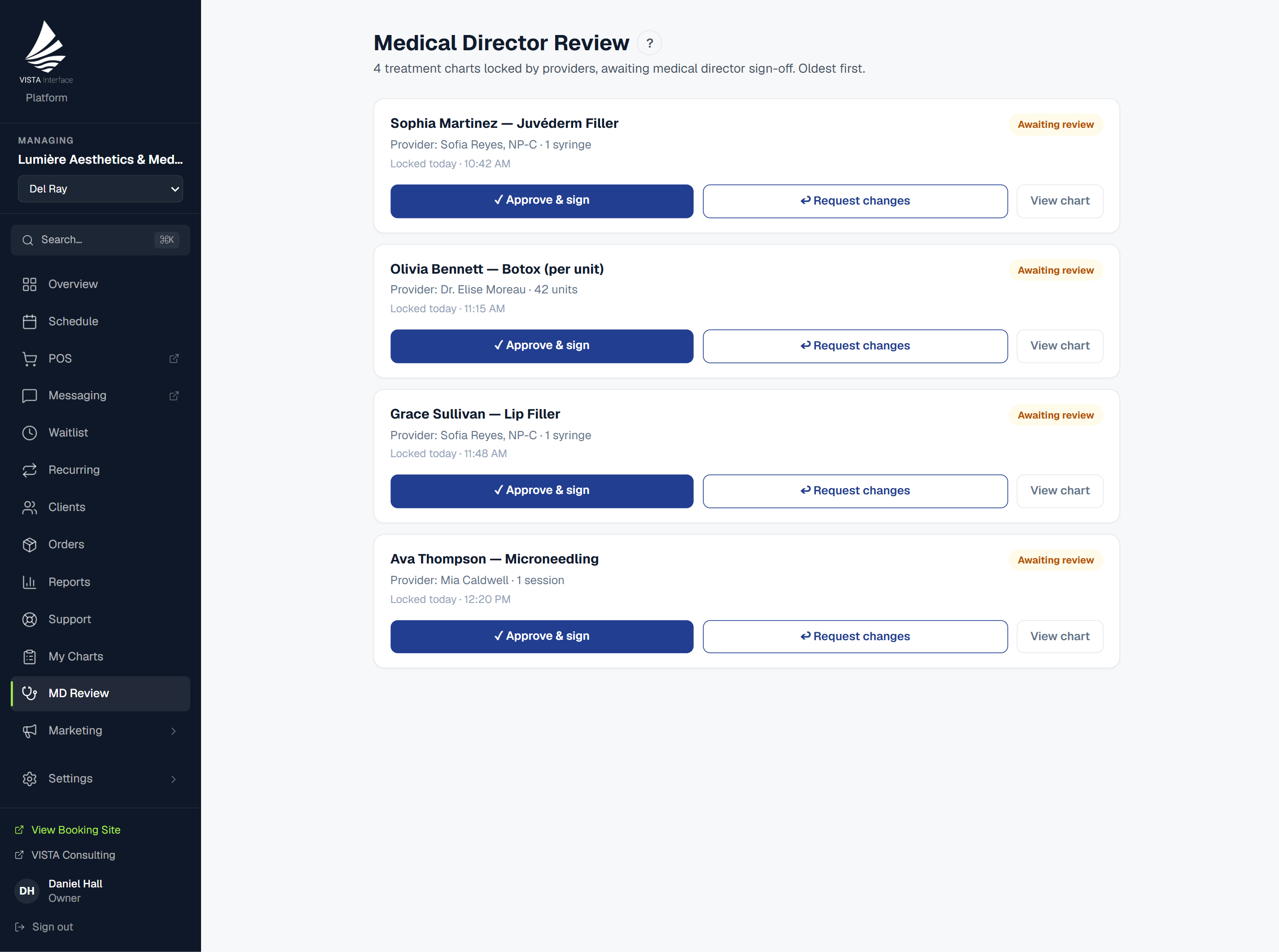Click the Settings gear icon
1279x952 pixels.
click(30, 779)
